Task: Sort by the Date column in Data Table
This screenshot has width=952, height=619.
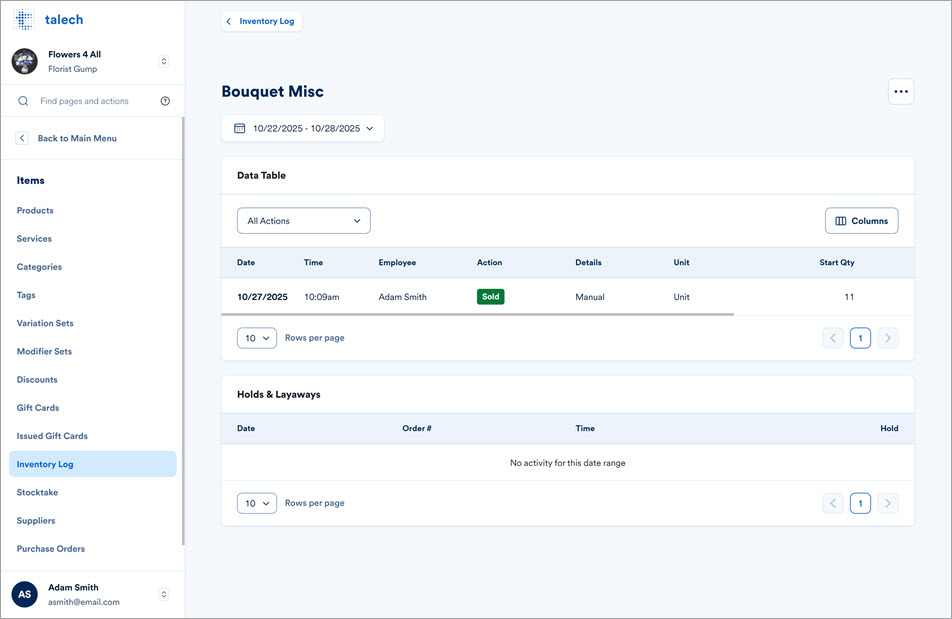Action: pyautogui.click(x=246, y=263)
